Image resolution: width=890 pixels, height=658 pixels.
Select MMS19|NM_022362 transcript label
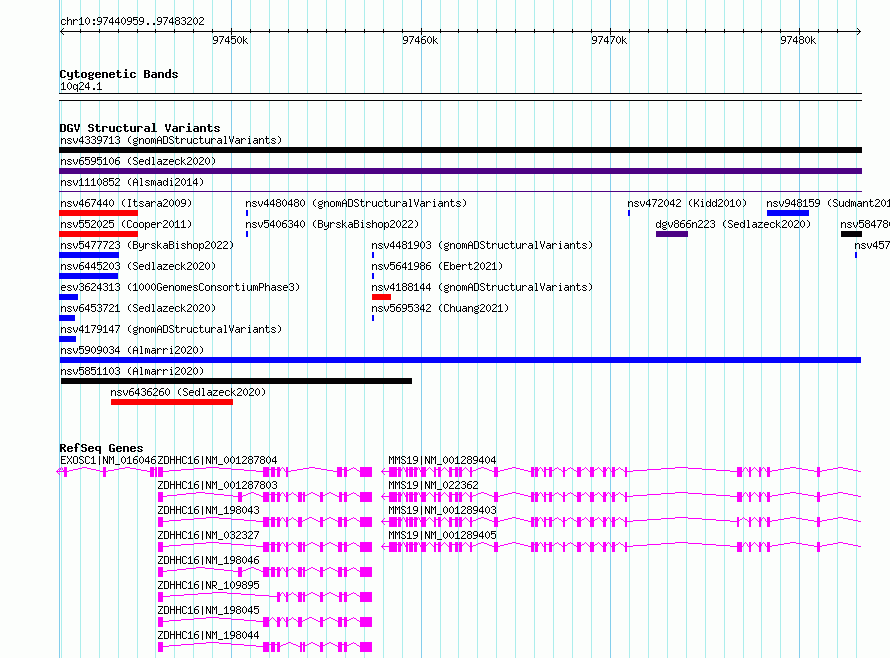click(x=433, y=485)
